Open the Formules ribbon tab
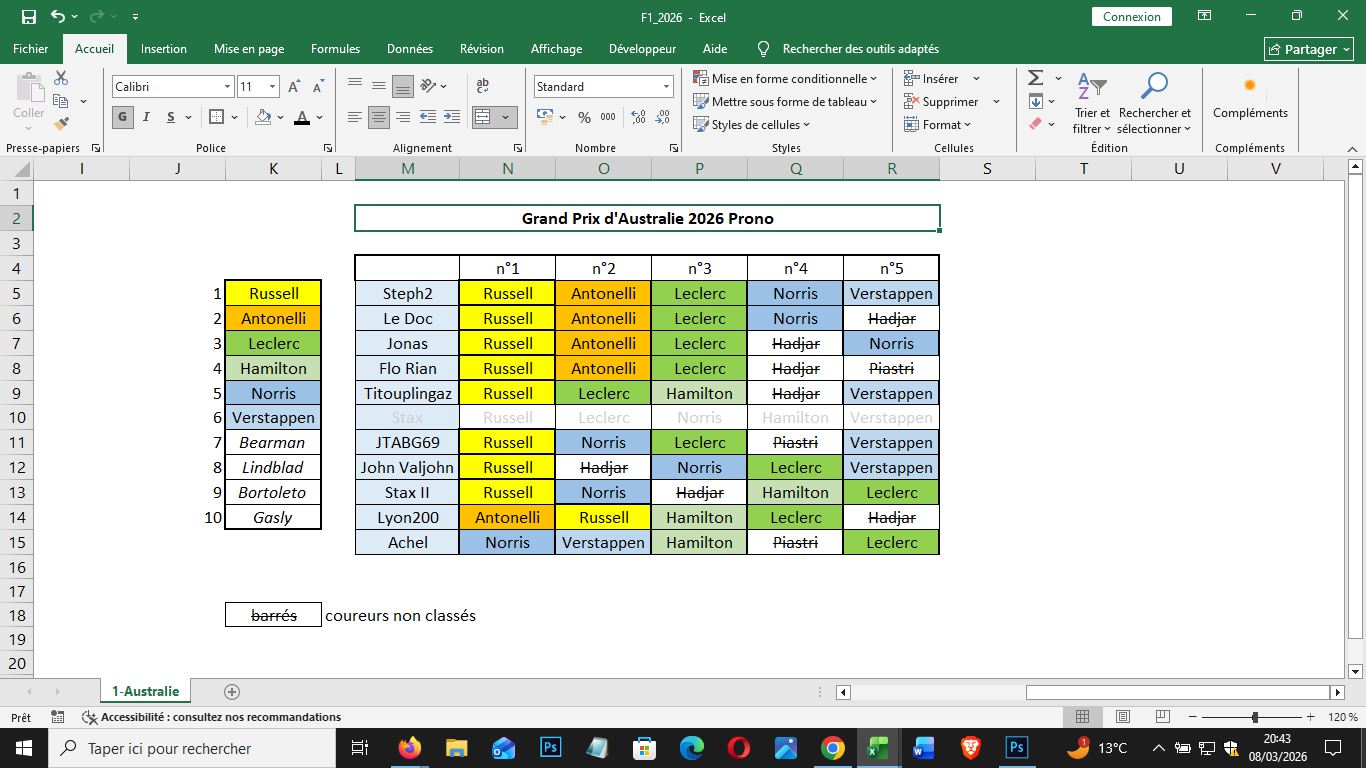Screen dimensions: 1366x768 335,49
